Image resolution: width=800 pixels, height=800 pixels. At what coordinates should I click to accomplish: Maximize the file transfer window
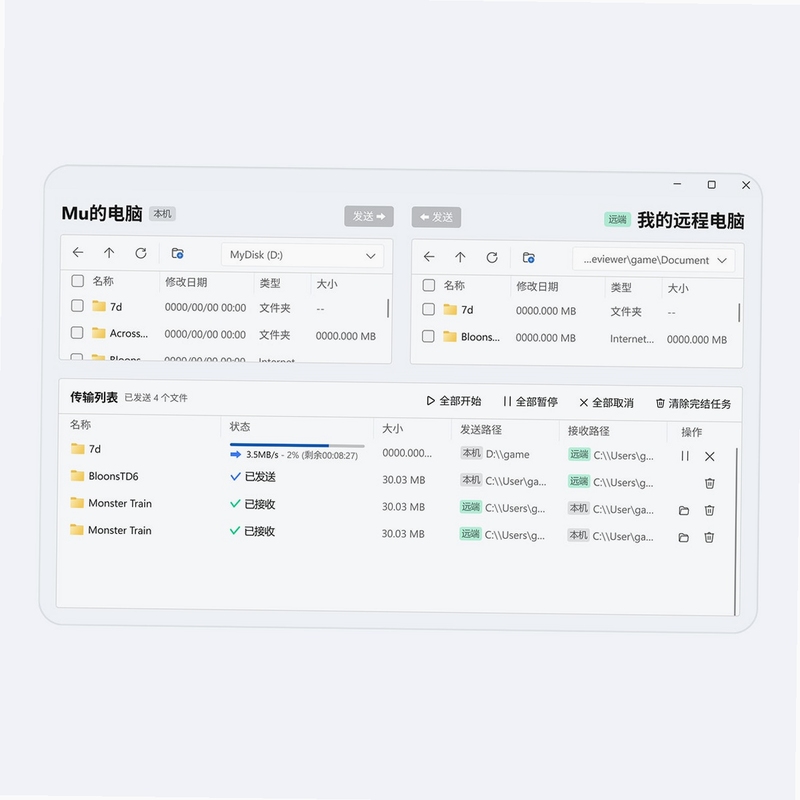coord(711,185)
